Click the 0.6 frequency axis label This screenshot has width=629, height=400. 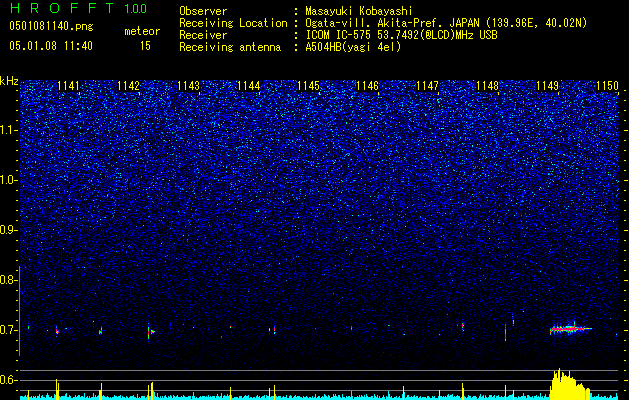pyautogui.click(x=9, y=380)
